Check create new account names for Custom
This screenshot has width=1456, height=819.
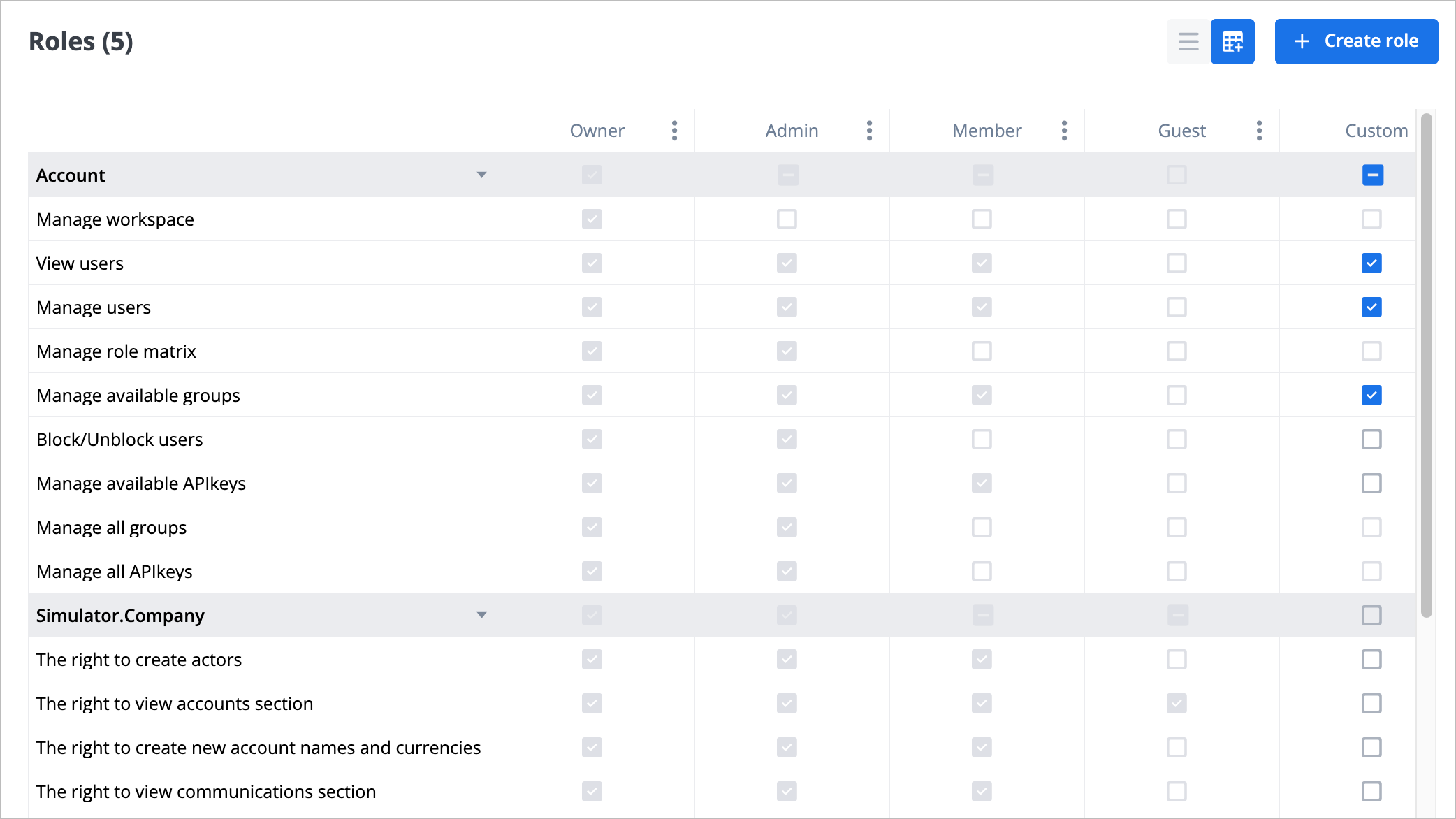(1371, 747)
